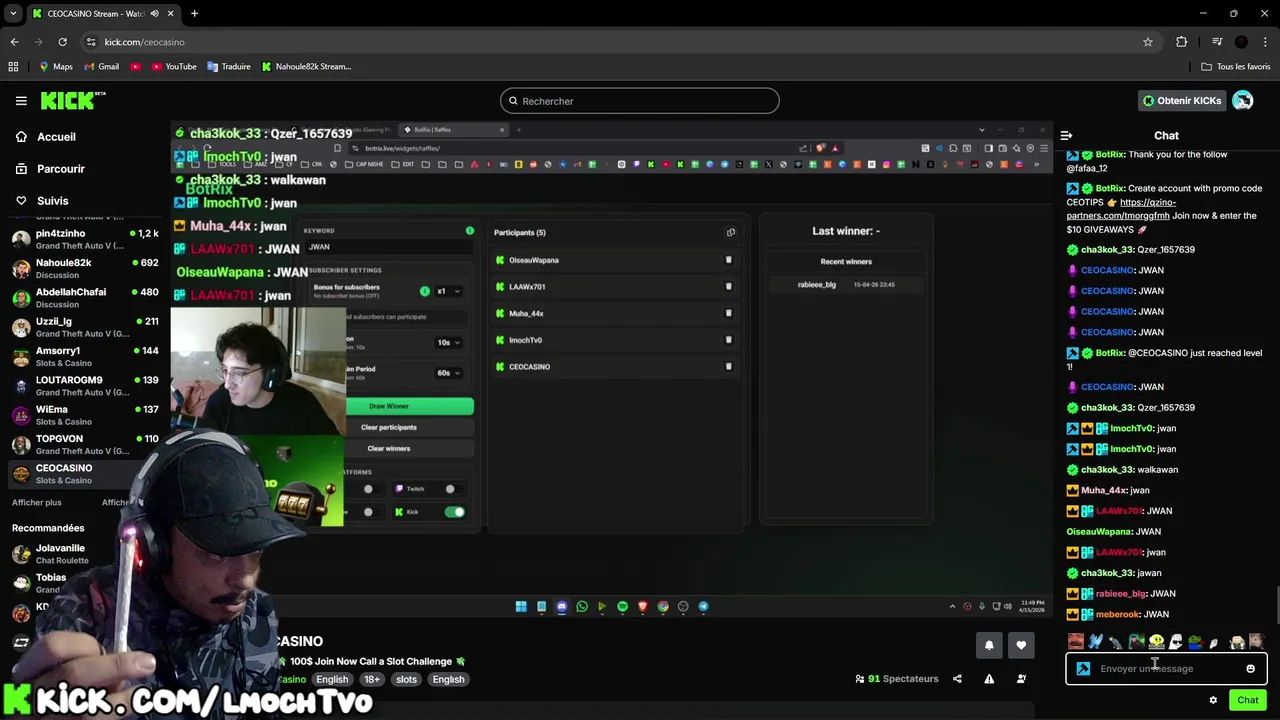1280x720 pixels.
Task: Click the KICK logo
Action: click(x=73, y=100)
